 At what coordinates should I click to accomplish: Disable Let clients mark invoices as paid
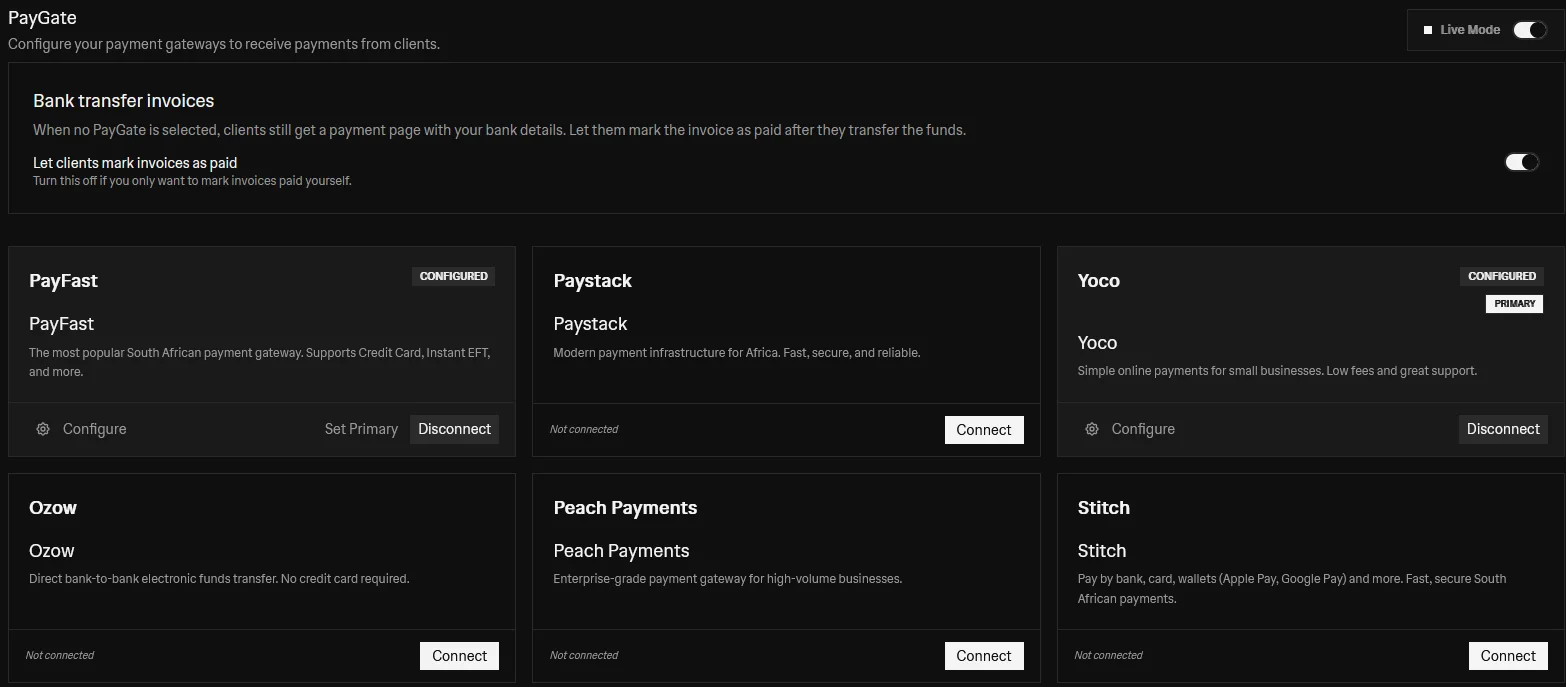1522,162
